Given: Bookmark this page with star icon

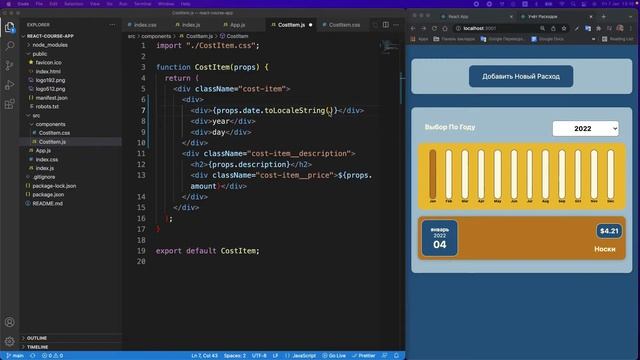Looking at the screenshot, I should point(564,28).
